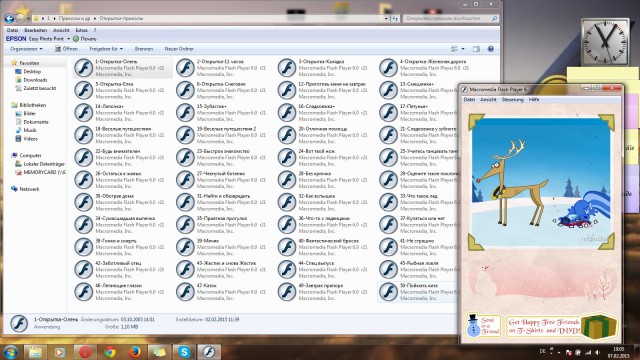Viewport: 640px width, 360px height.
Task: Open the Ansicht menu in Explorer
Action: pyautogui.click(x=61, y=30)
